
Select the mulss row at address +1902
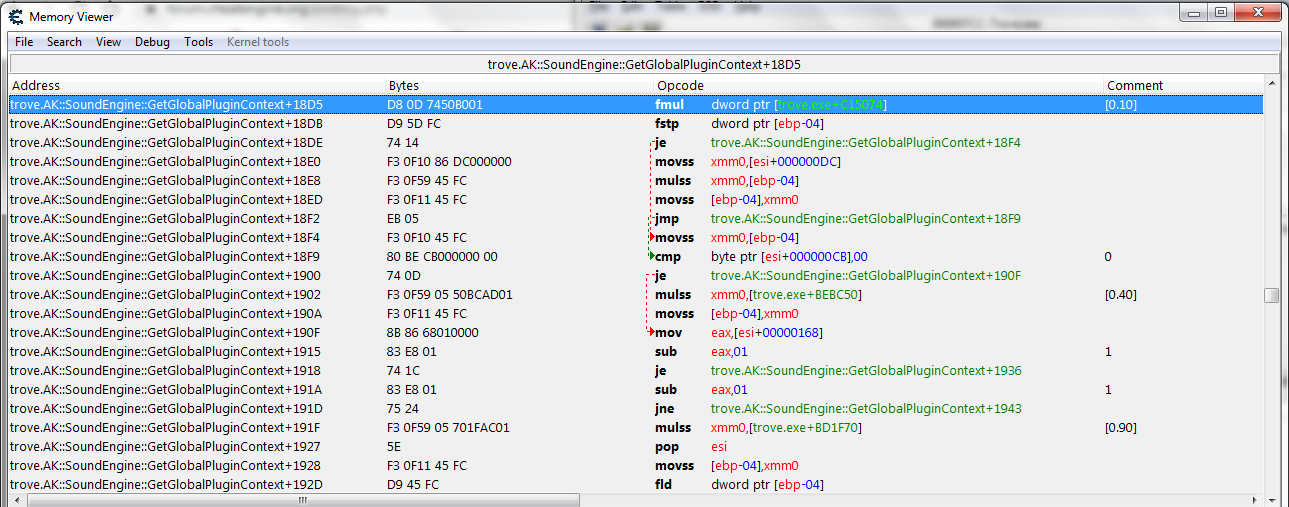click(635, 294)
